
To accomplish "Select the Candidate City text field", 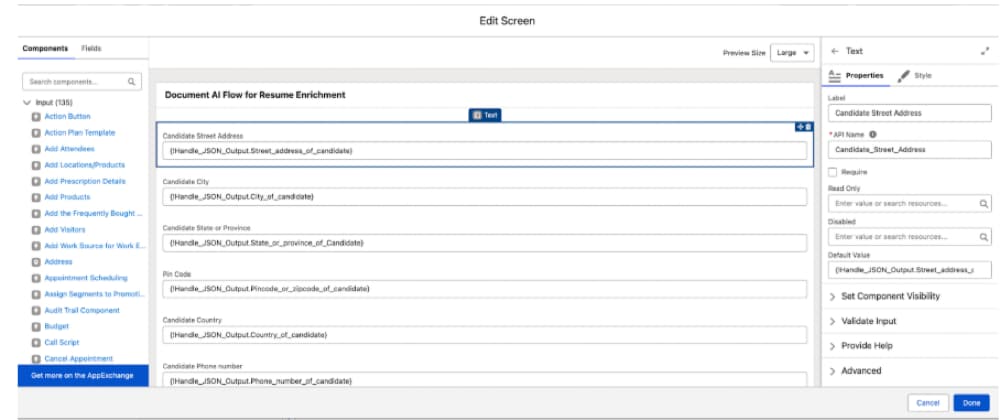I will click(485, 197).
